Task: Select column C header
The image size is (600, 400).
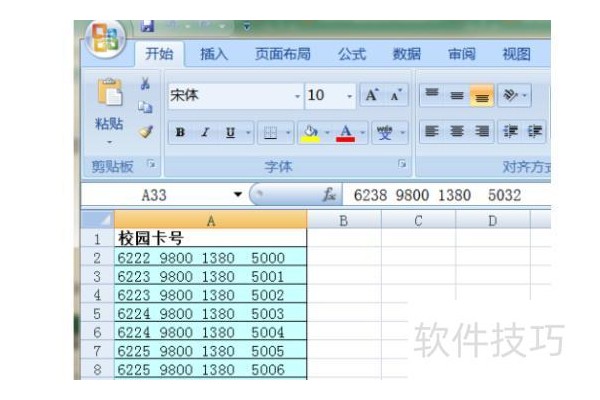Action: pos(418,220)
